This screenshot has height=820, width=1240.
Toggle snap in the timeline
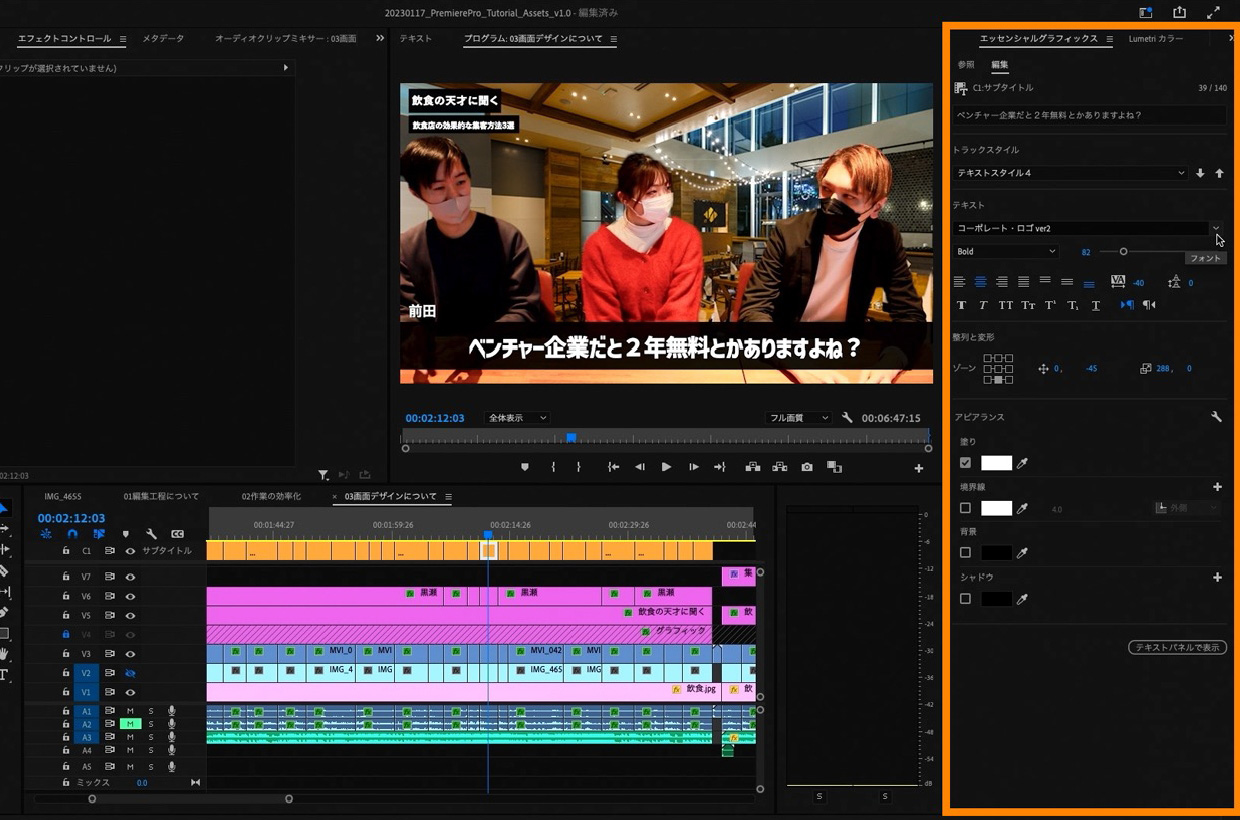pos(72,534)
